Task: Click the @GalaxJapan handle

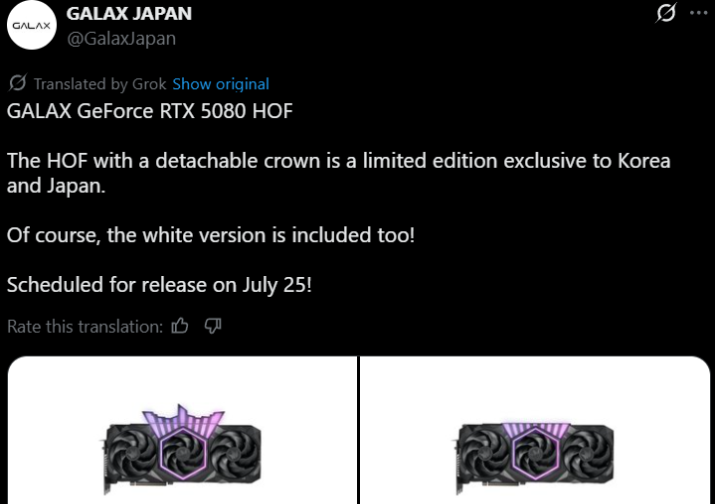Action: pyautogui.click(x=121, y=38)
